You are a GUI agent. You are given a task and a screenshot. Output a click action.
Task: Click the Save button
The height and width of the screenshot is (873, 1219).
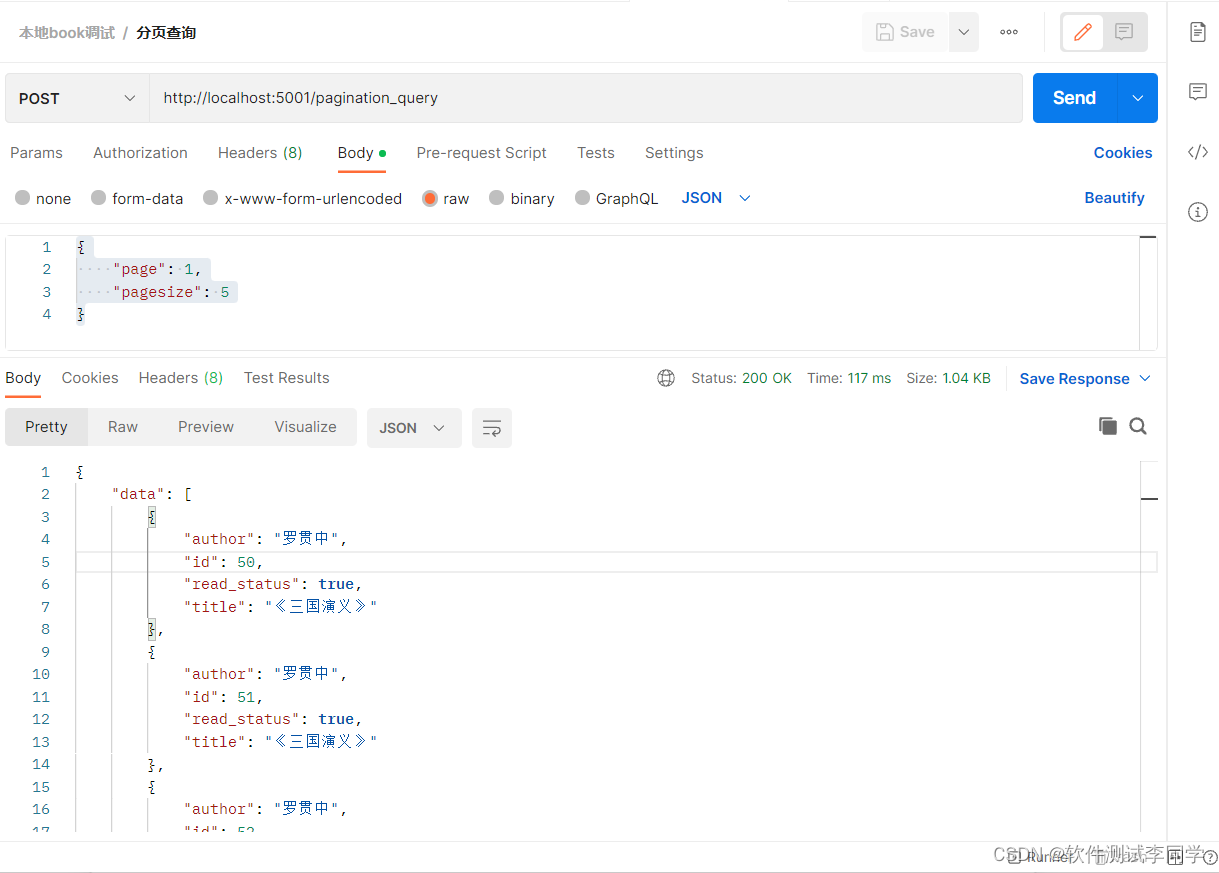coord(906,32)
